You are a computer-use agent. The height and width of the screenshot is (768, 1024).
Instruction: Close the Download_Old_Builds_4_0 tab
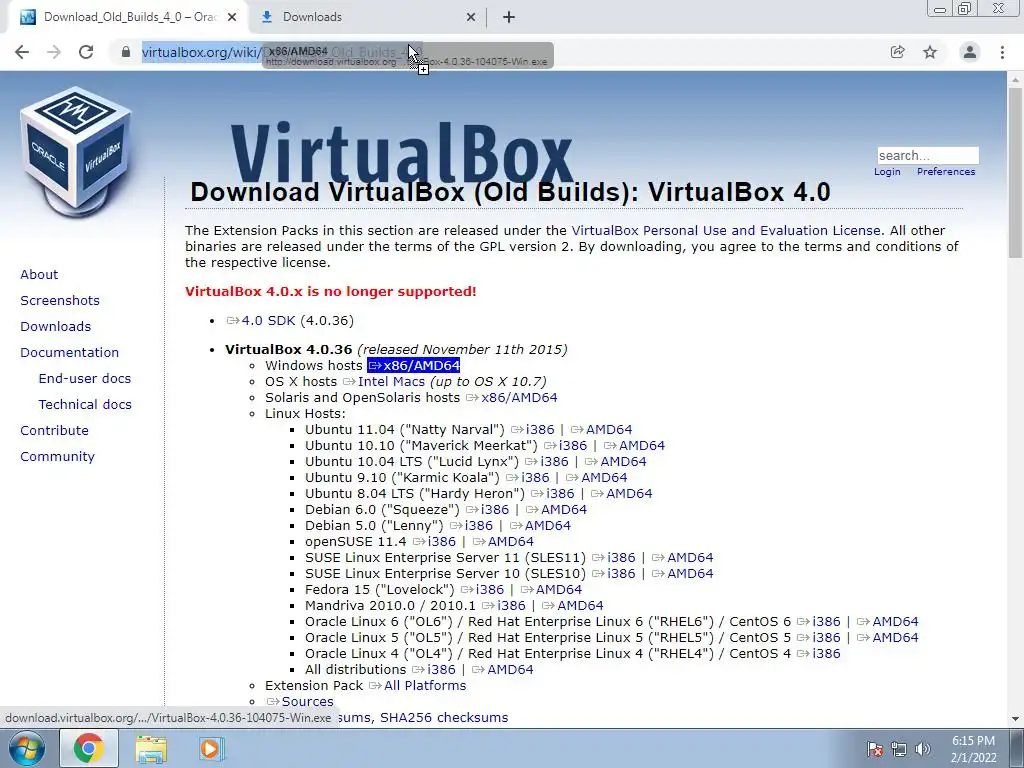tap(232, 17)
